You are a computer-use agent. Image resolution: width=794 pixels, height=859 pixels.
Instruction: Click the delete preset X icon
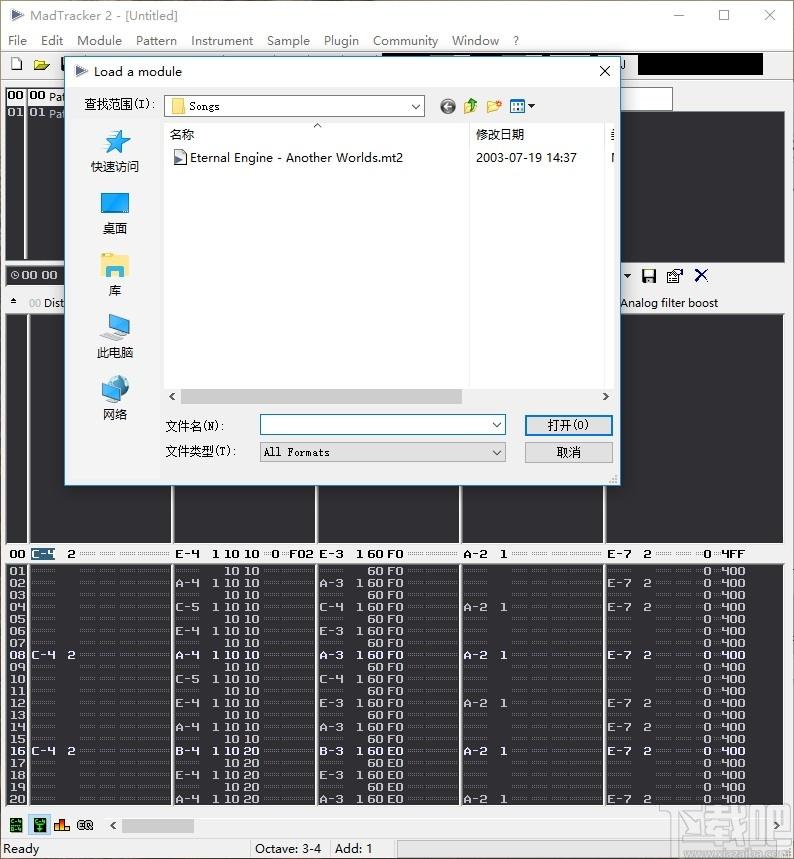701,276
